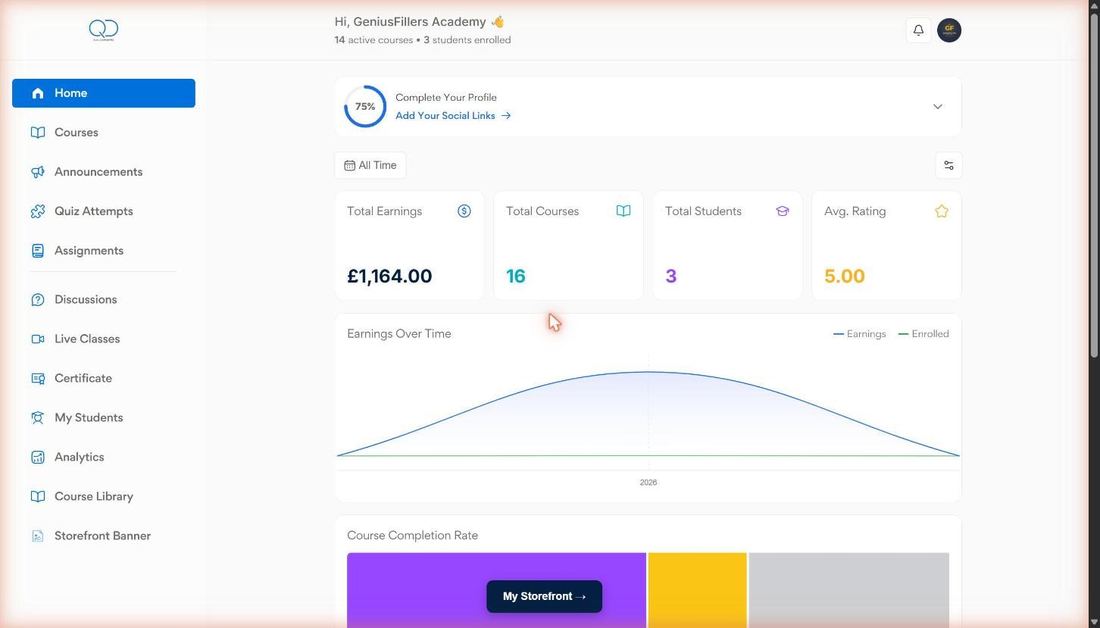This screenshot has width=1100, height=628.
Task: Open the GF profile avatar
Action: 949,30
